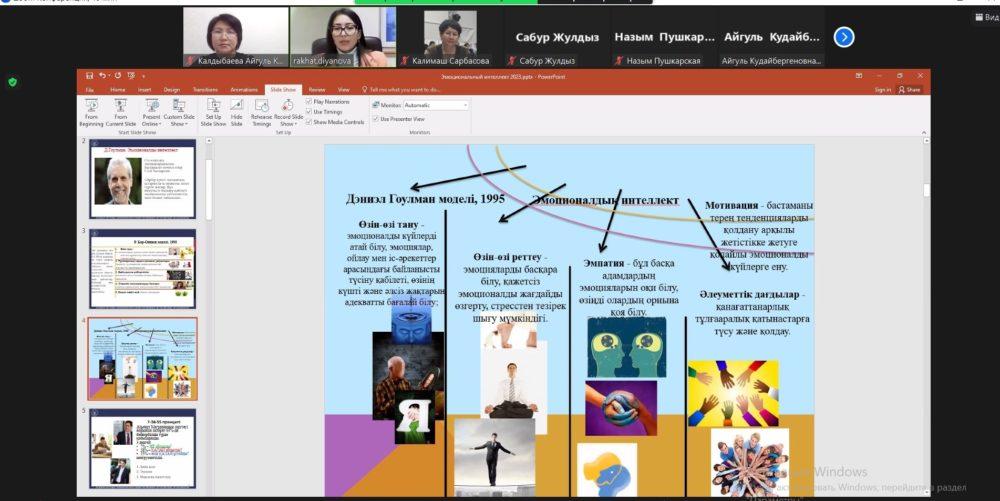Image resolution: width=1000 pixels, height=501 pixels.
Task: Select slide 2 thumbnail with Goleman photo
Action: point(142,178)
